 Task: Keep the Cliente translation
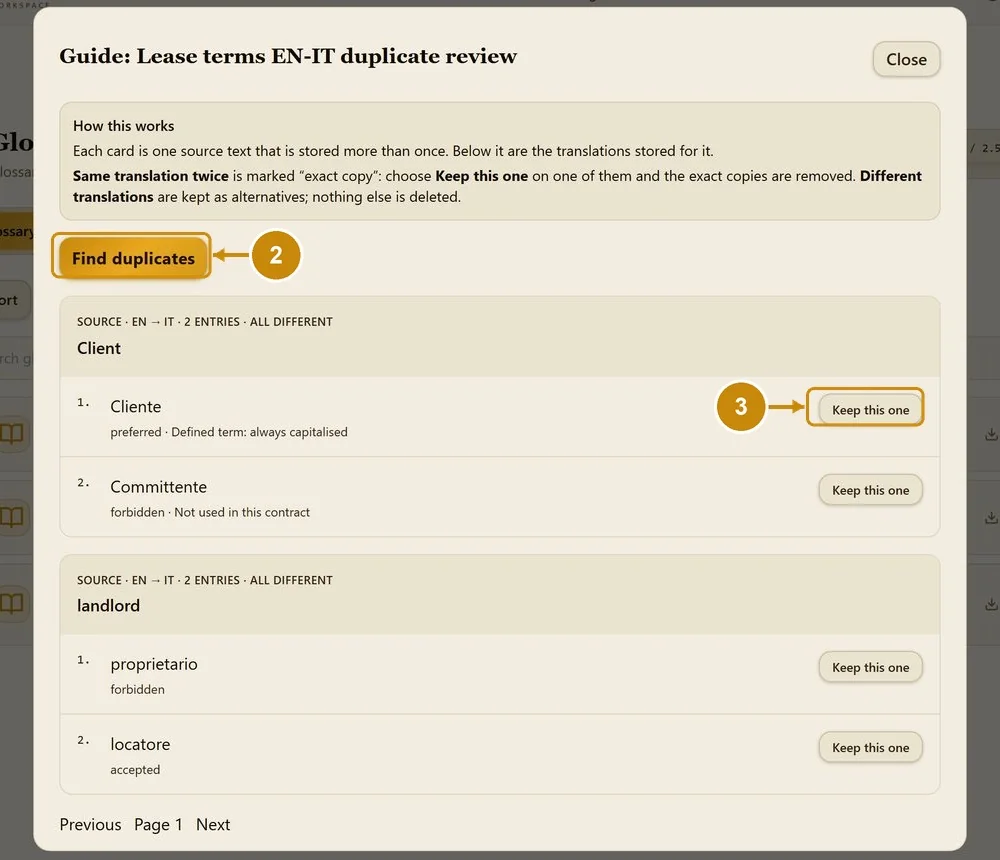(x=870, y=410)
